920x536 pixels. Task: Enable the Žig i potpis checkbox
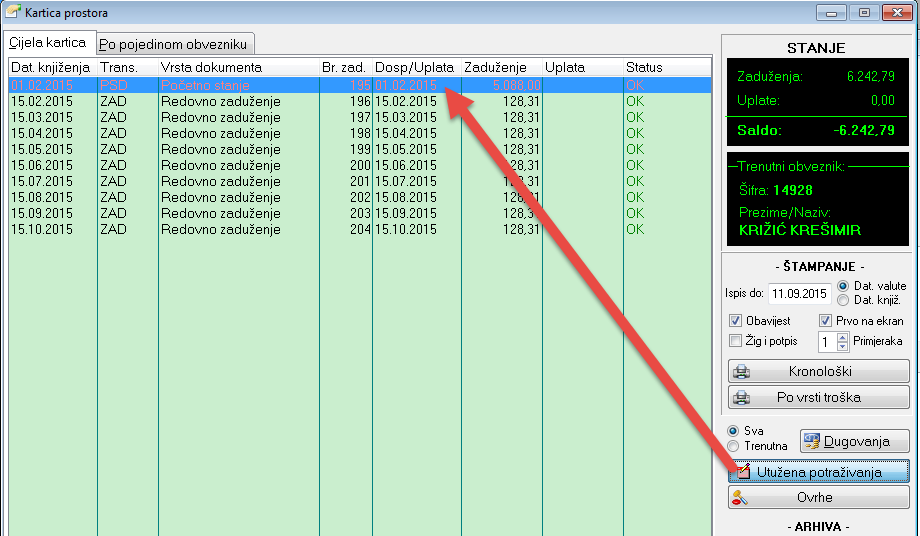pos(735,341)
